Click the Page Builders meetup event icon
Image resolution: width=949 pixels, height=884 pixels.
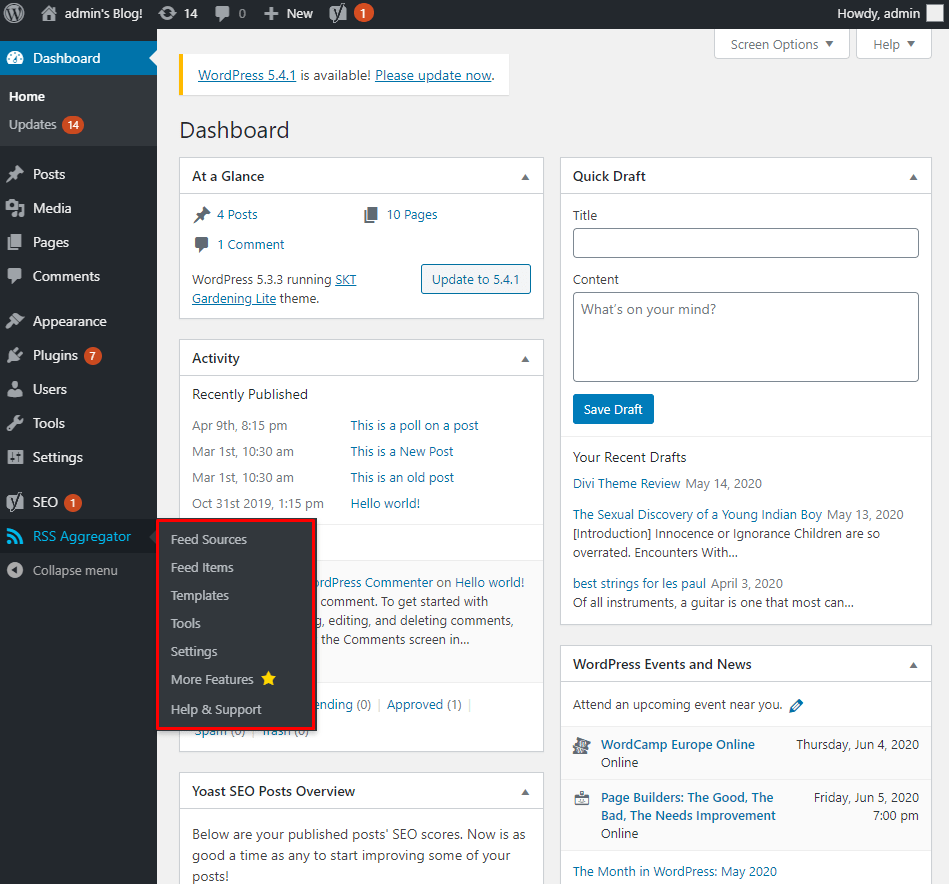(582, 798)
